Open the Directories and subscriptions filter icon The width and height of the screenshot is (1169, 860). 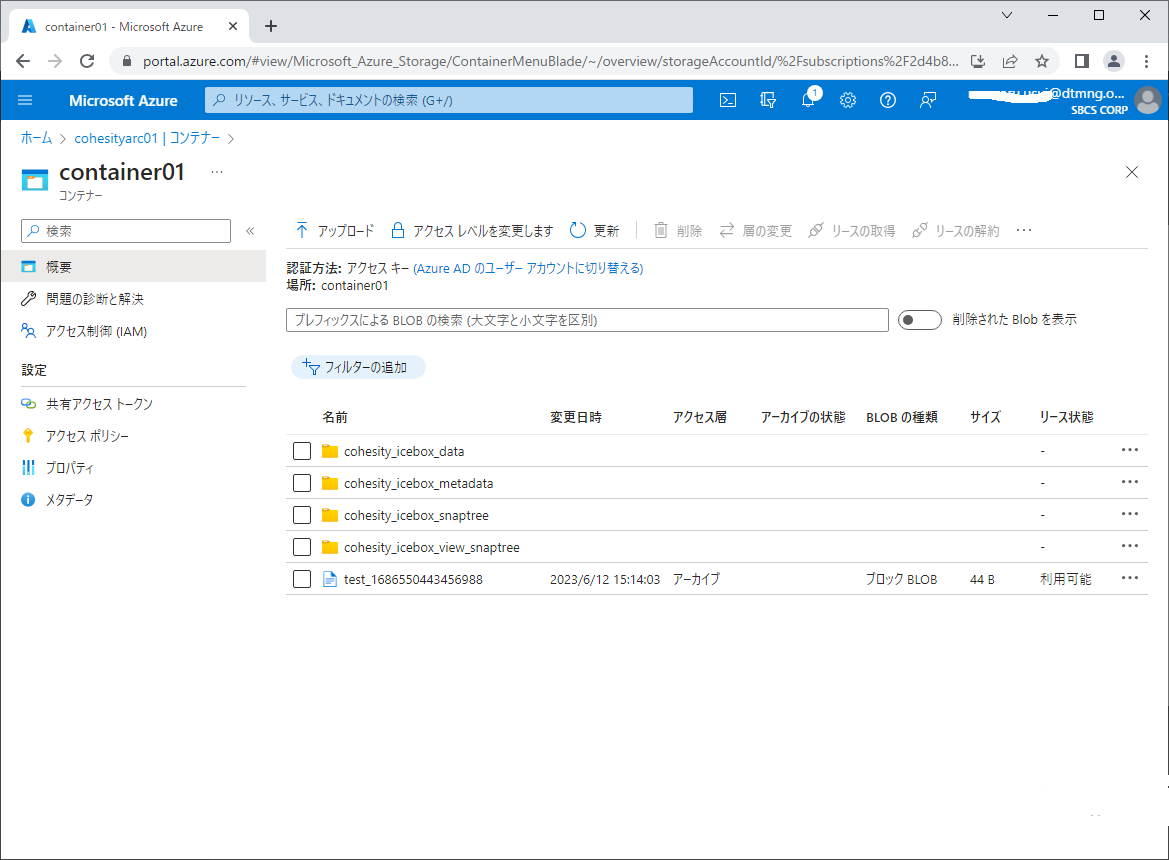768,100
